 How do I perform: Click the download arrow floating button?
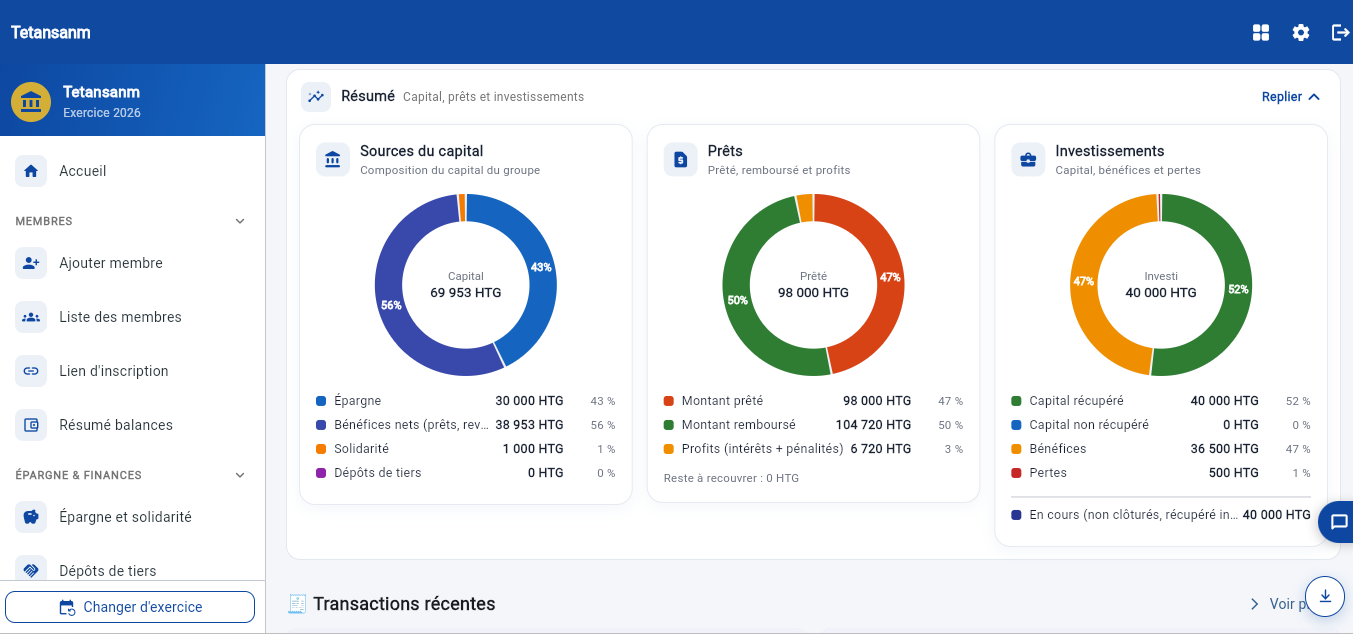tap(1325, 596)
